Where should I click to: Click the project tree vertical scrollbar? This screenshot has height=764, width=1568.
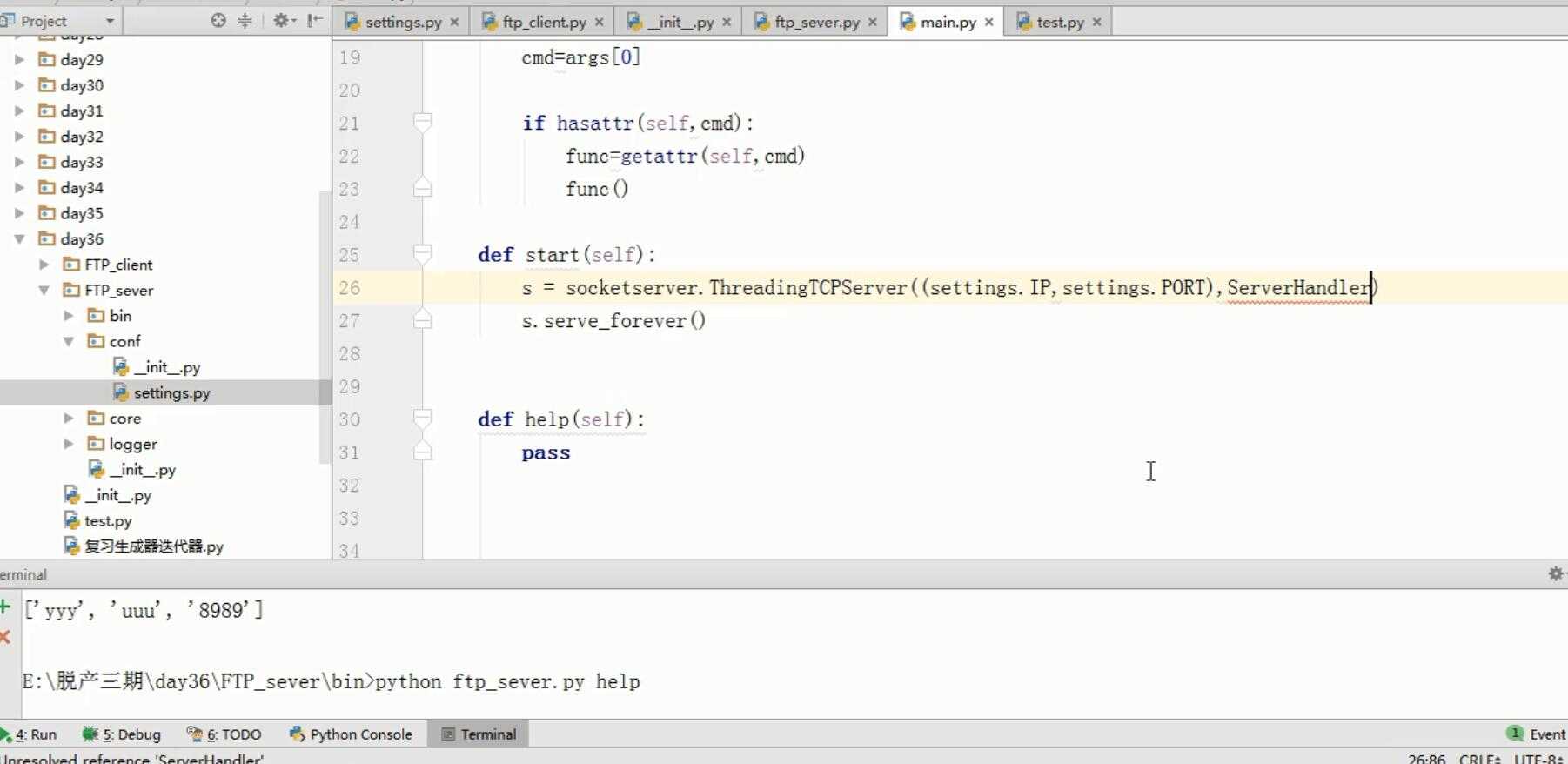325,326
